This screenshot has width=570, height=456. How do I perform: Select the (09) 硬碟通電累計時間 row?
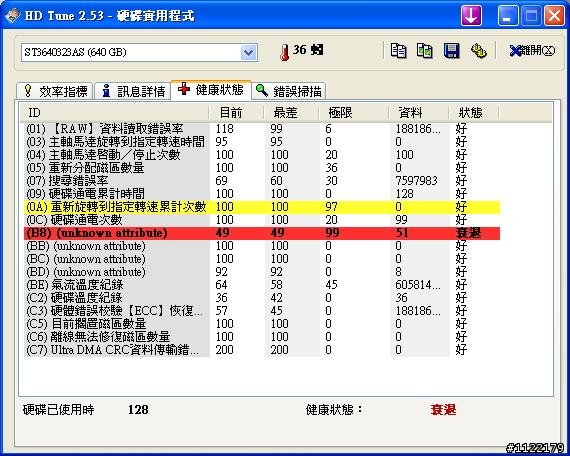pos(262,194)
